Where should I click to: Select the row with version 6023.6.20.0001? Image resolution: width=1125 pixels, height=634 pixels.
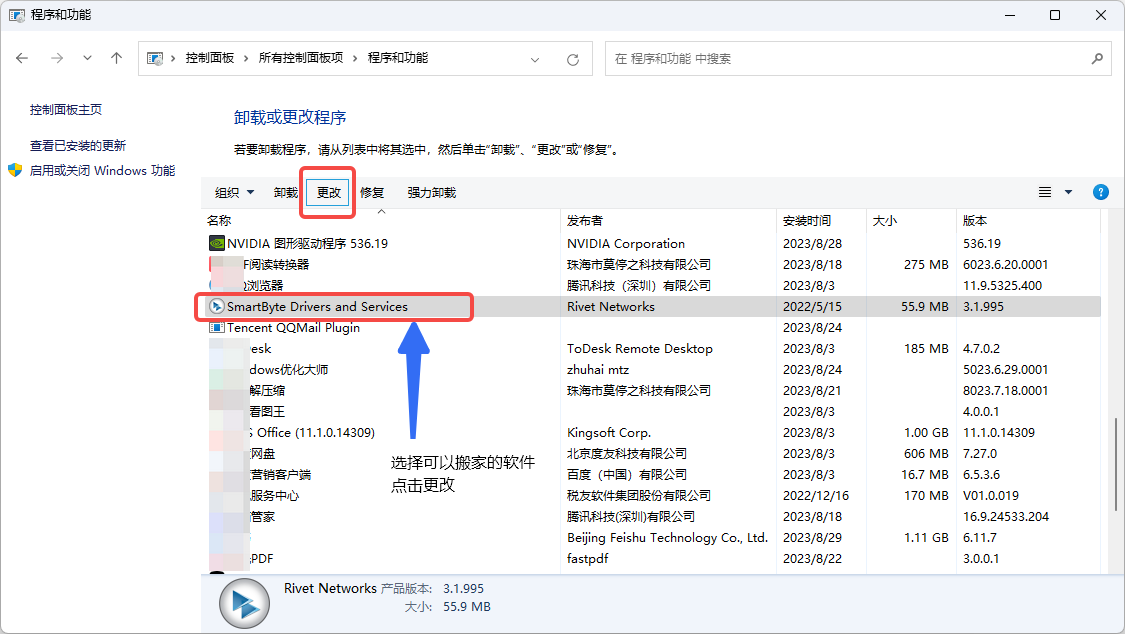coord(651,265)
